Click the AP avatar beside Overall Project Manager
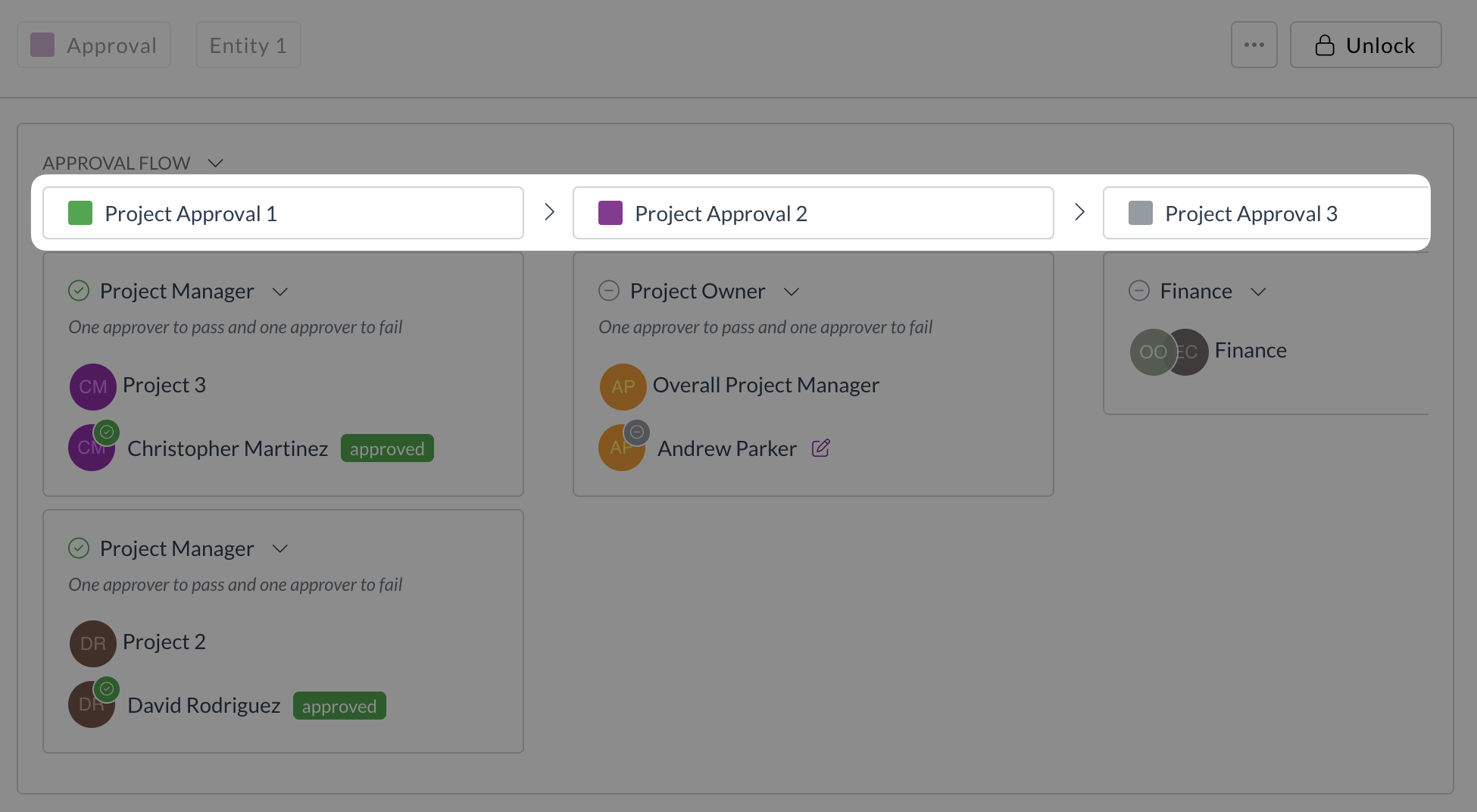Viewport: 1477px width, 812px height. 623,387
